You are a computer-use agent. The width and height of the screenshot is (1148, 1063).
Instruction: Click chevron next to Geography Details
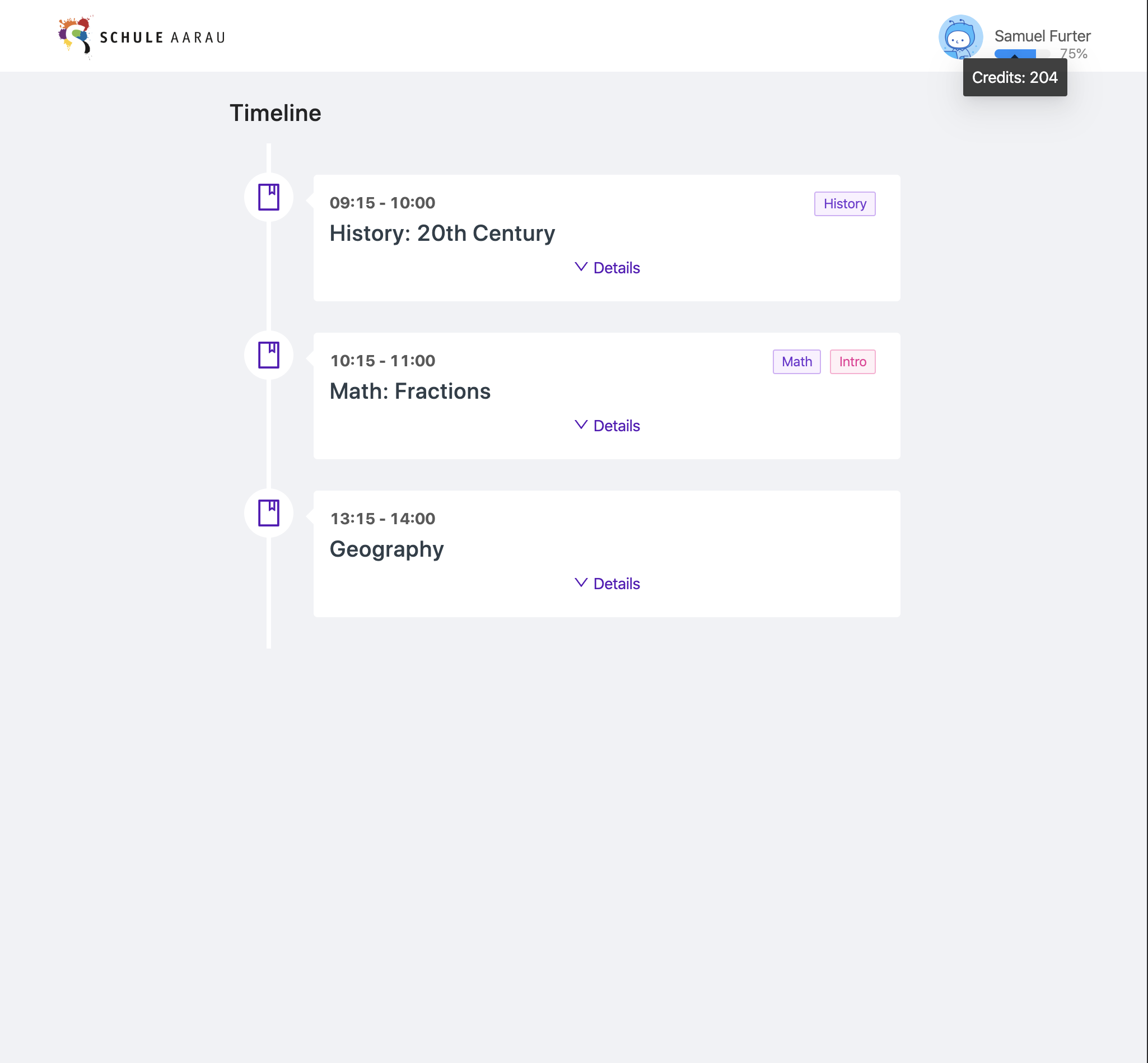click(581, 582)
